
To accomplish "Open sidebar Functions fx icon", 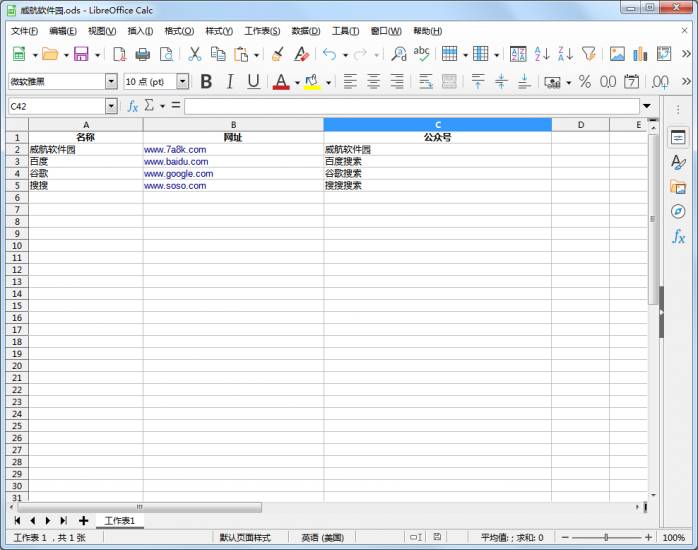I will click(x=678, y=236).
